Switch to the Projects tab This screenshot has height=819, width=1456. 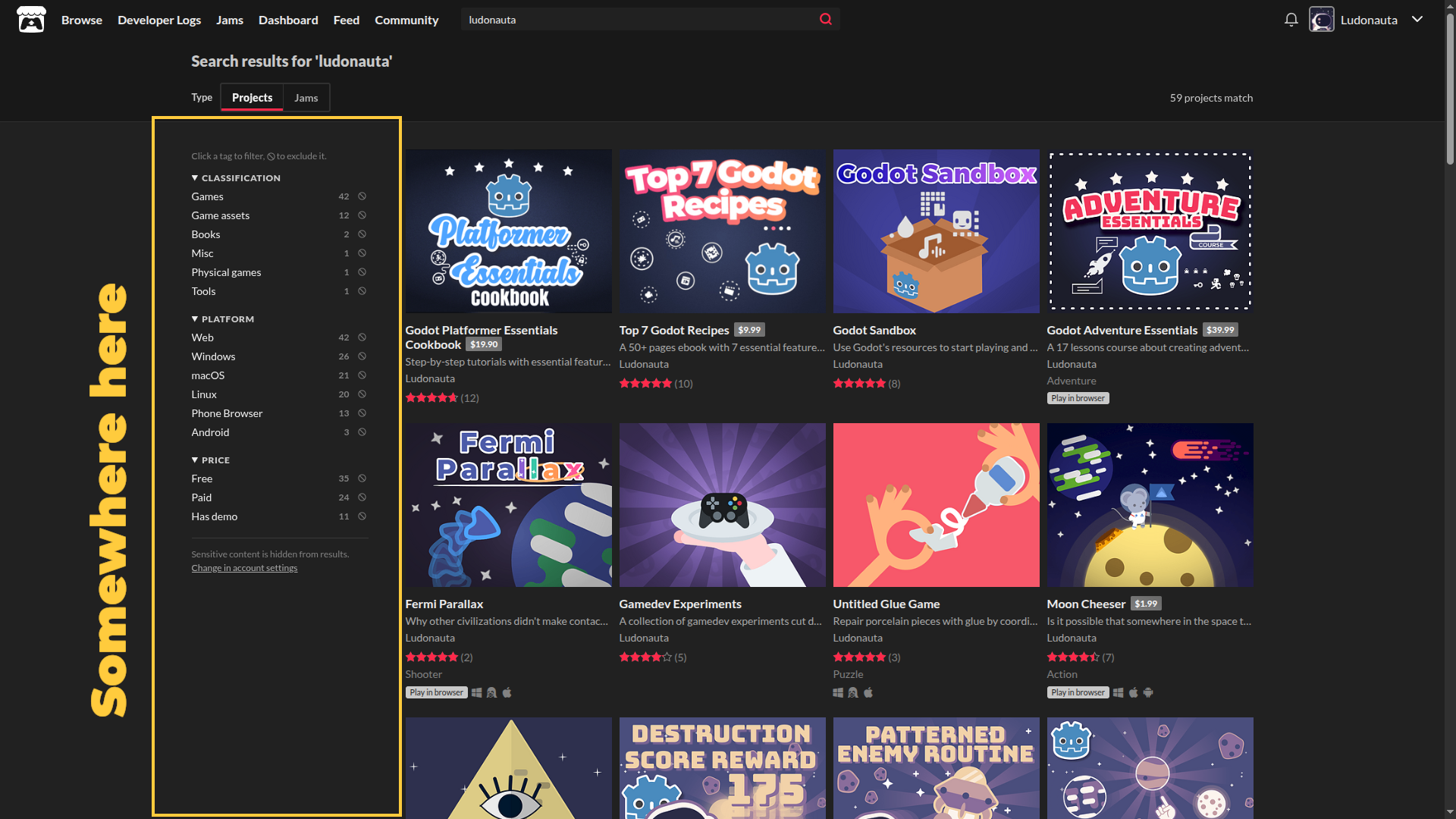252,98
